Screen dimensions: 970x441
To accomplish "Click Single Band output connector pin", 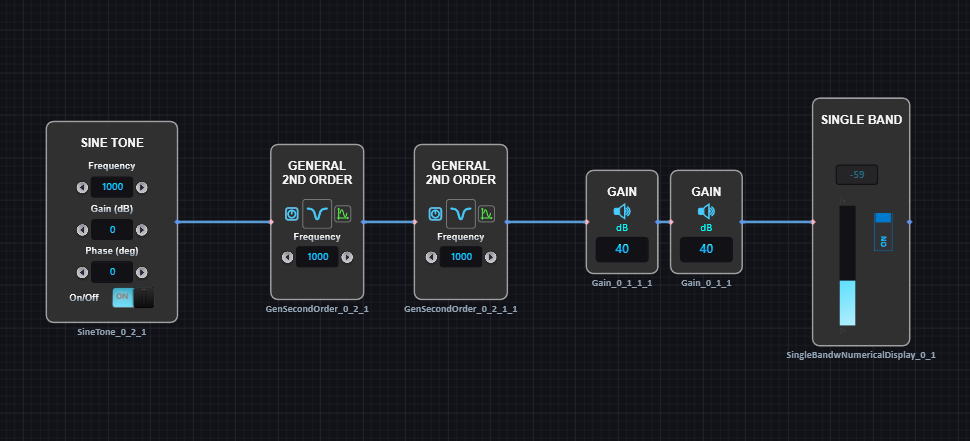I will (x=909, y=222).
